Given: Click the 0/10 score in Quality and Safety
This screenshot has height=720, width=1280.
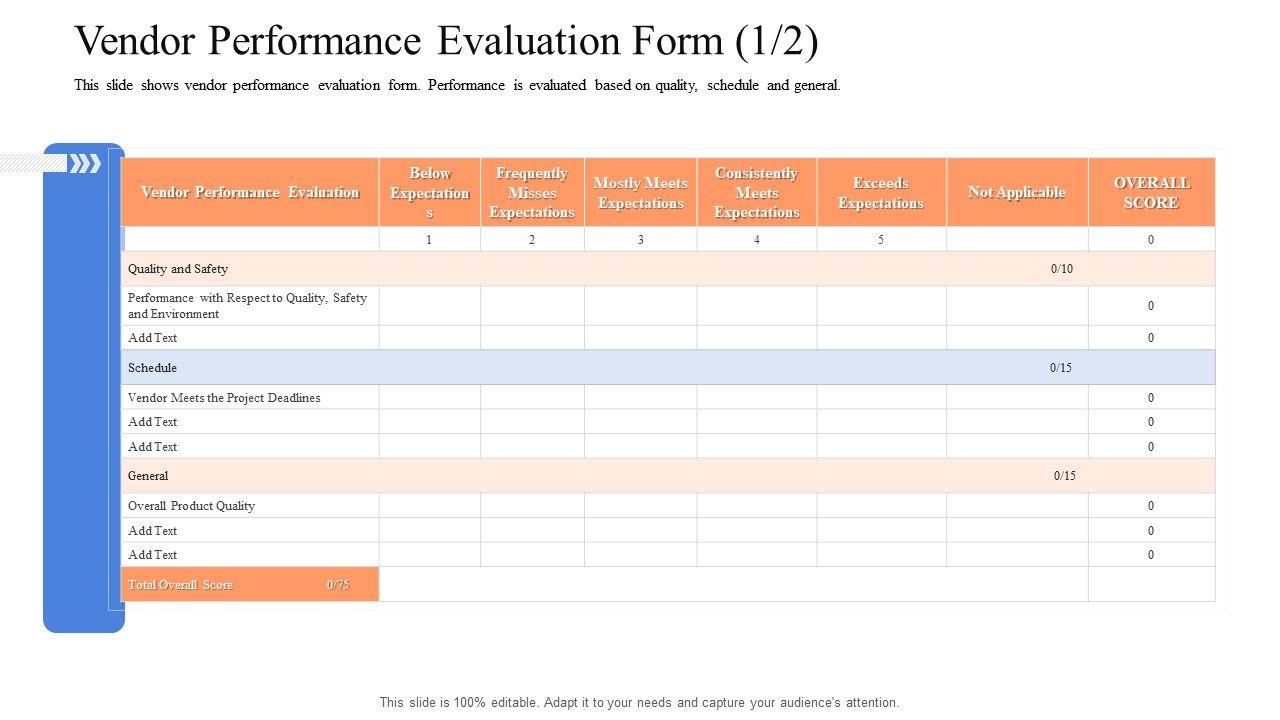Looking at the screenshot, I should point(1062,268).
